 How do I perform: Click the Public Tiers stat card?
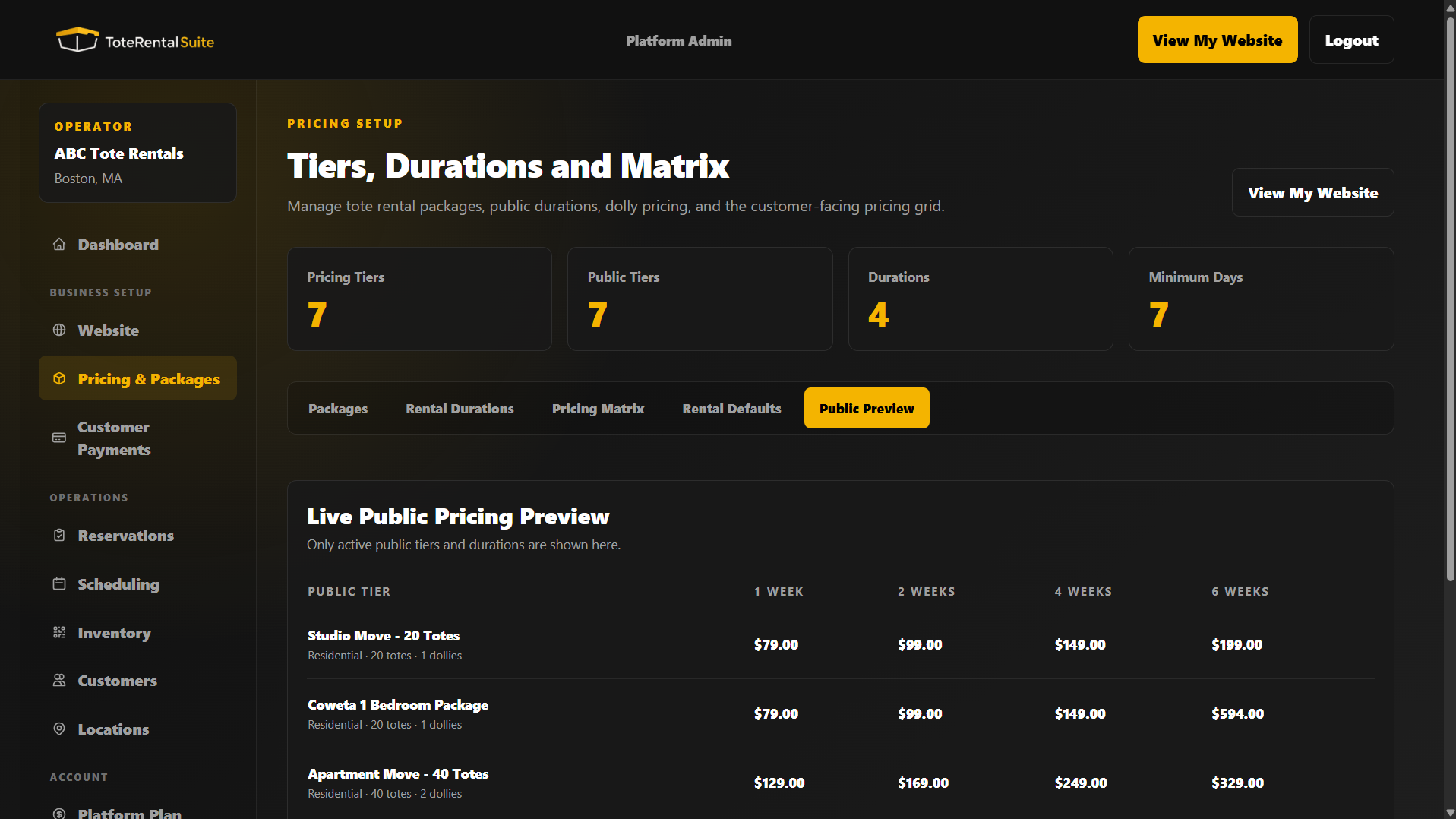click(700, 299)
